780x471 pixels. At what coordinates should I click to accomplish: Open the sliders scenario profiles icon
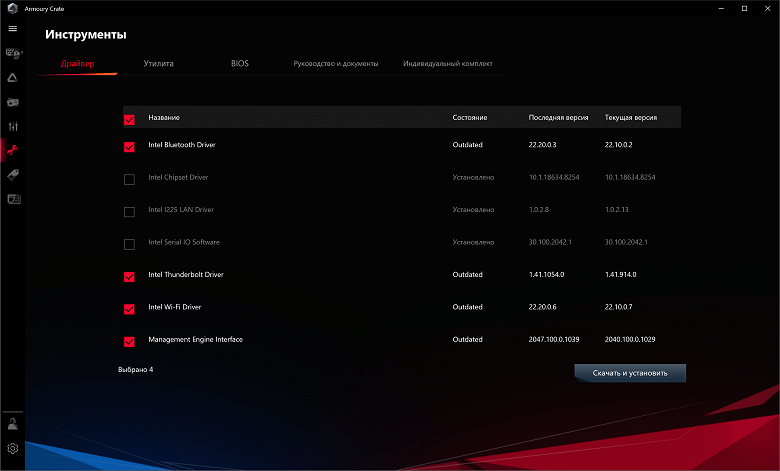point(13,126)
